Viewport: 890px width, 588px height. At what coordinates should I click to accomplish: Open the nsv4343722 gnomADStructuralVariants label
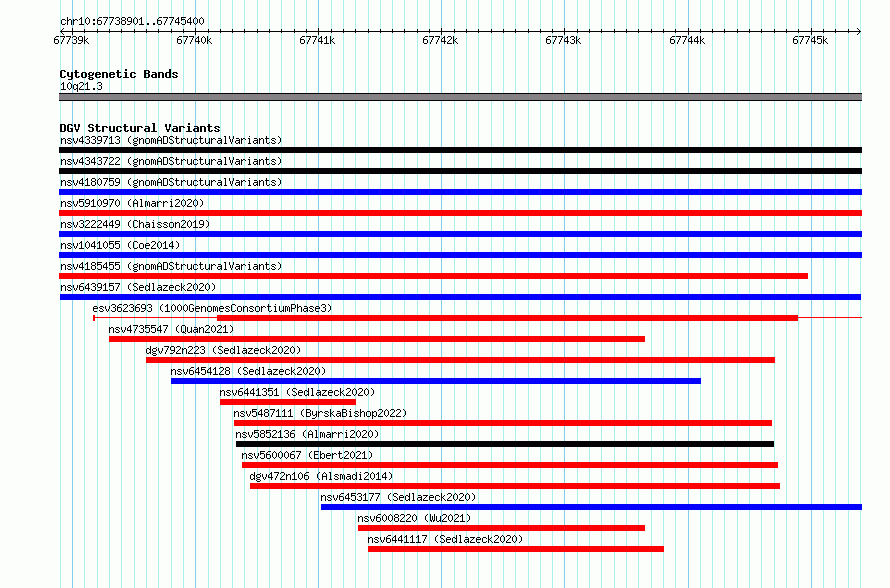click(x=171, y=161)
